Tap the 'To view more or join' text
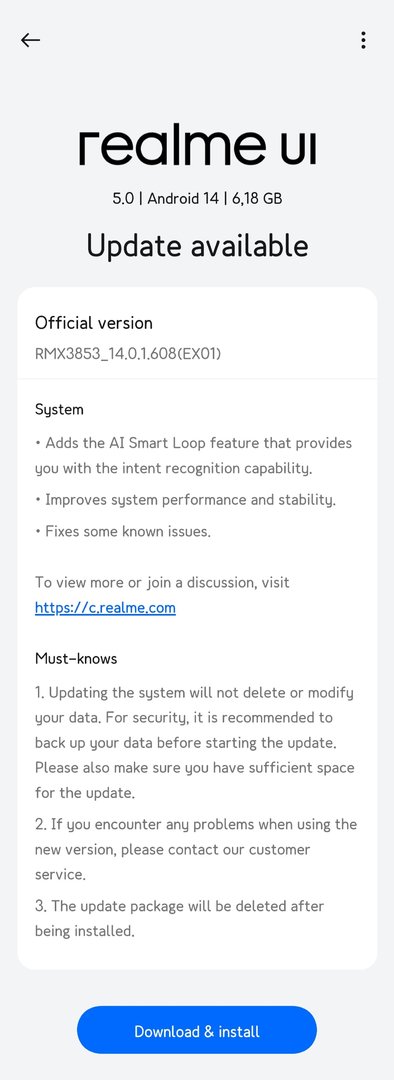The height and width of the screenshot is (1080, 394). point(162,583)
